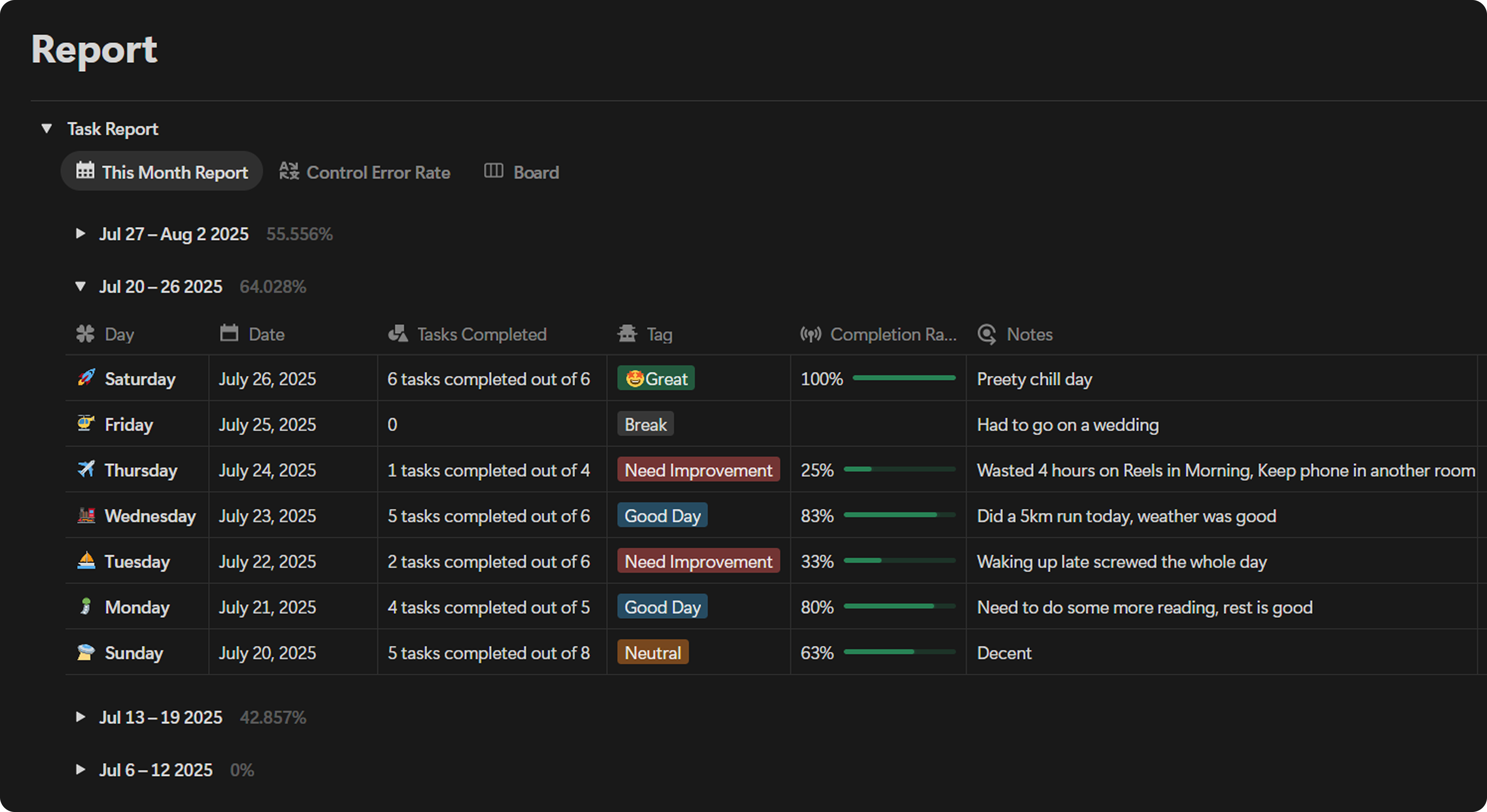Click the board columns icon

click(494, 171)
